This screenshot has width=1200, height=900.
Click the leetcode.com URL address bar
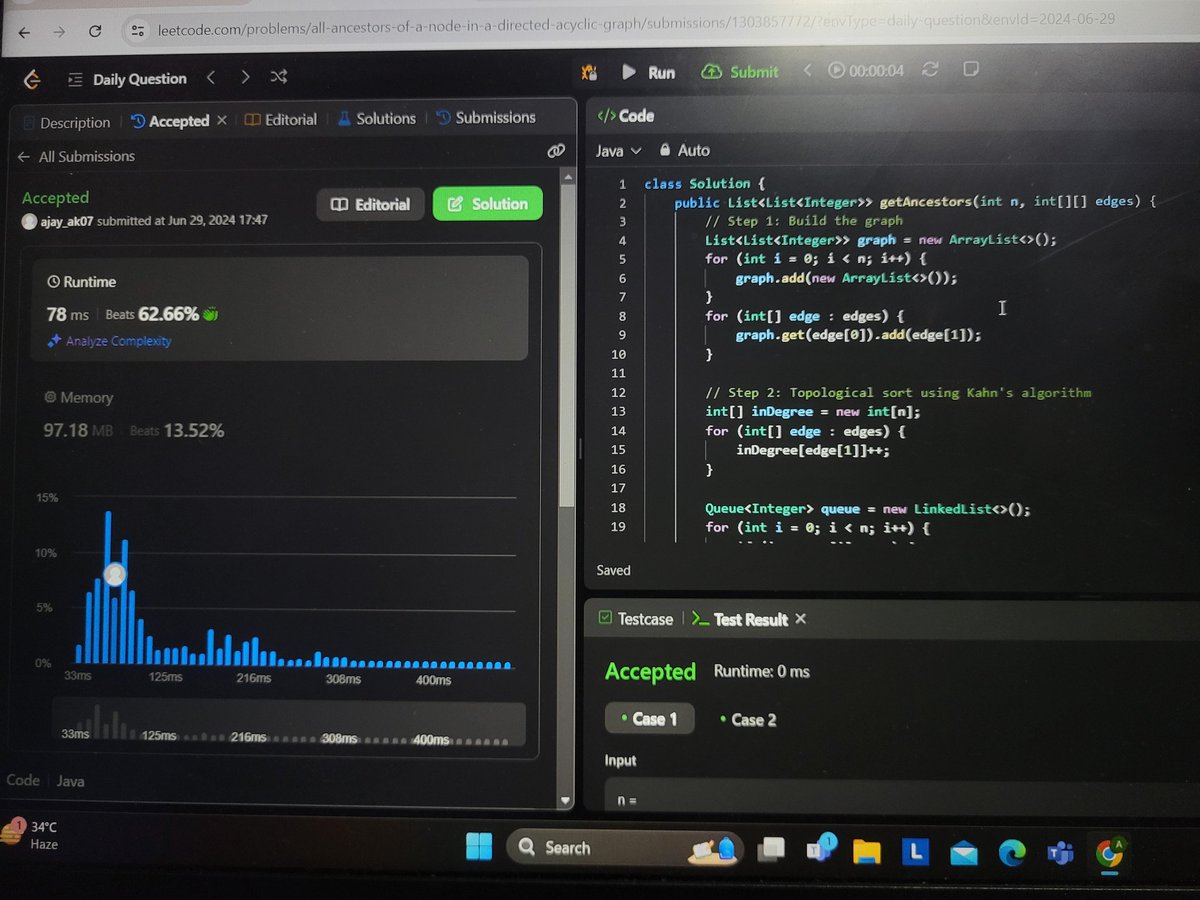coord(636,25)
